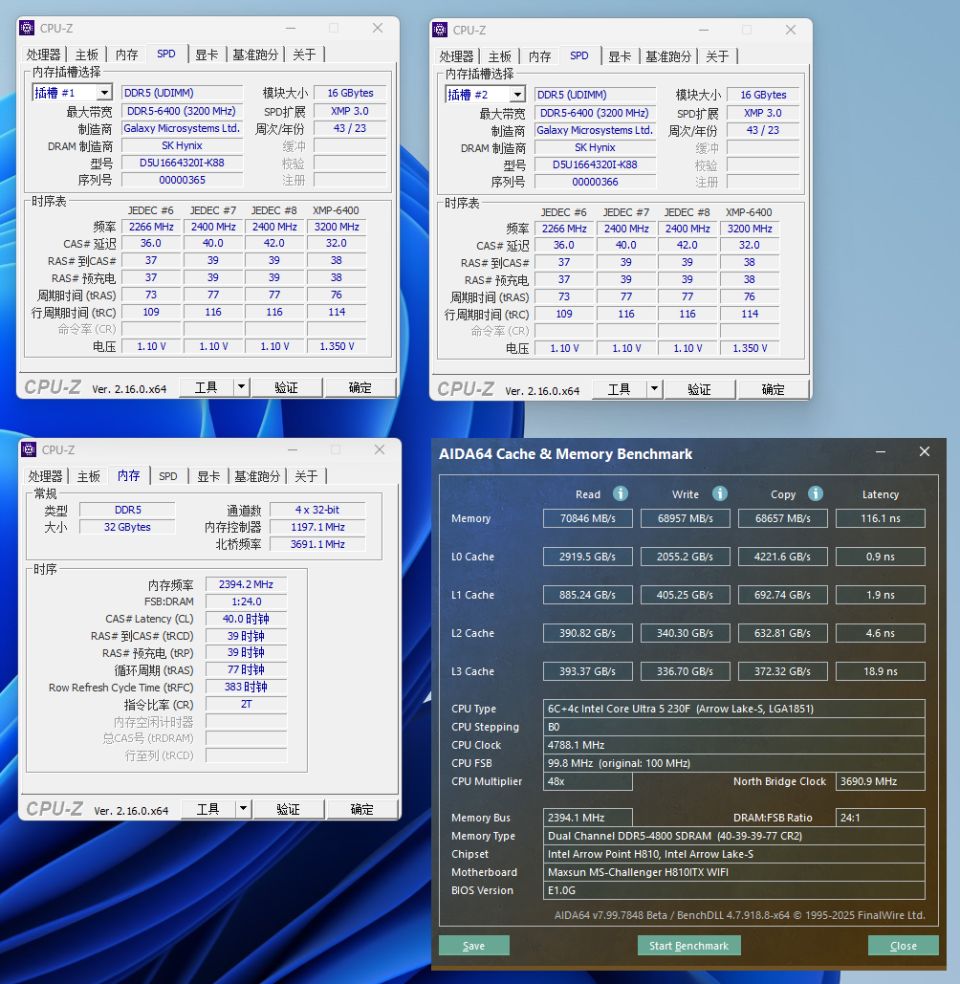Open 关于 tab in memory window
The width and height of the screenshot is (960, 984).
click(306, 476)
